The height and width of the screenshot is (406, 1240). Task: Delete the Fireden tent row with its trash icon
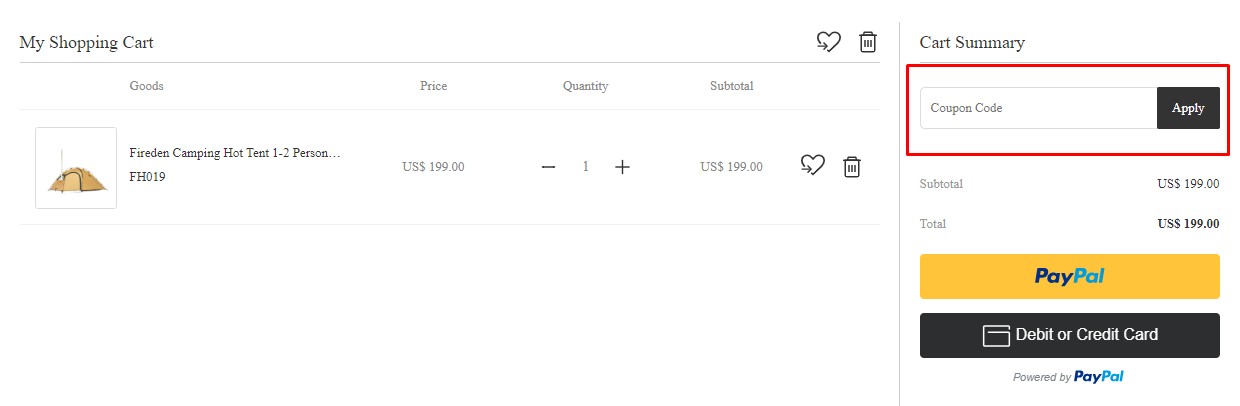pos(852,167)
